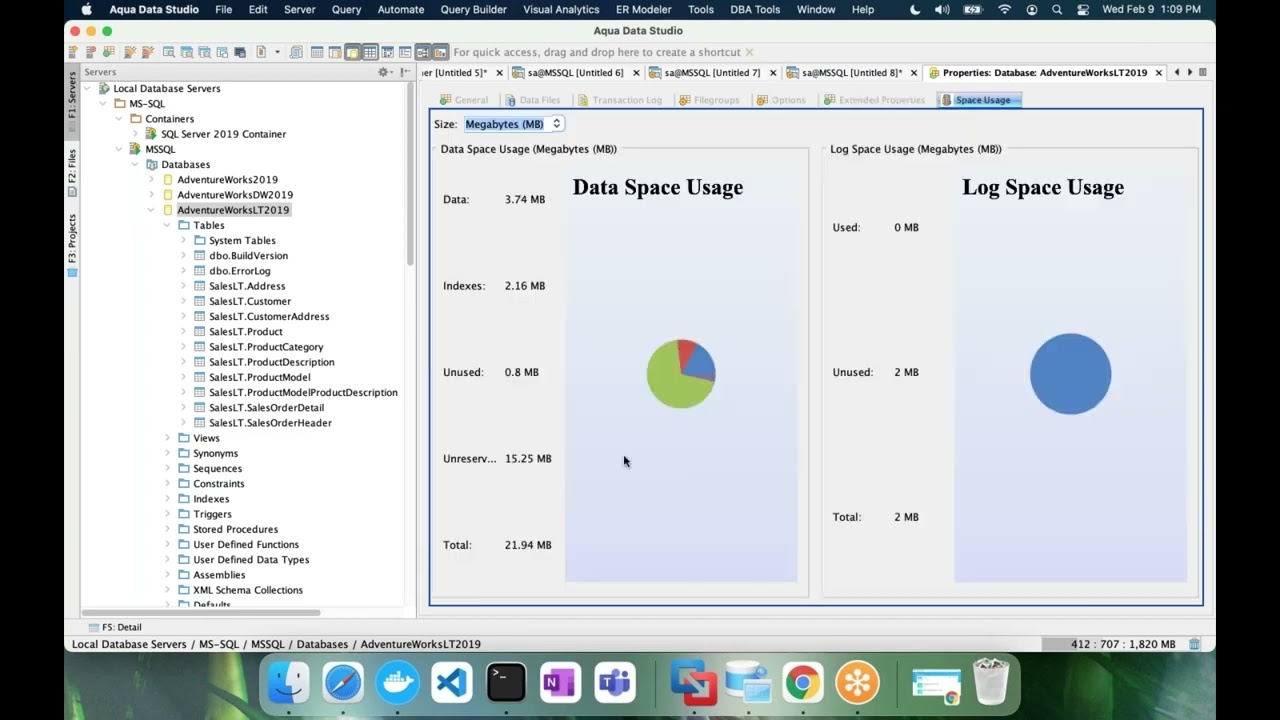This screenshot has width=1280, height=720.
Task: Open the F1: Servers side panel tab
Action: [x=72, y=101]
